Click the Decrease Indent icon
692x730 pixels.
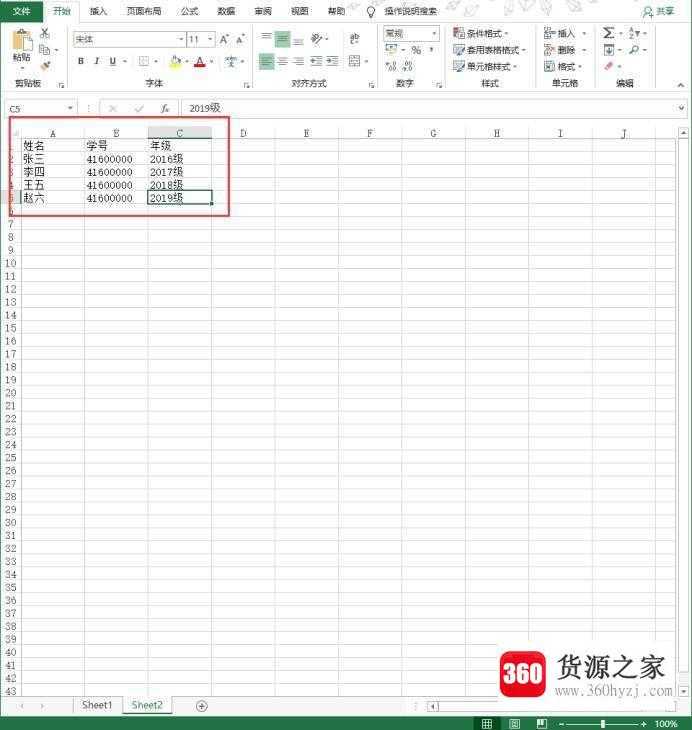(316, 61)
